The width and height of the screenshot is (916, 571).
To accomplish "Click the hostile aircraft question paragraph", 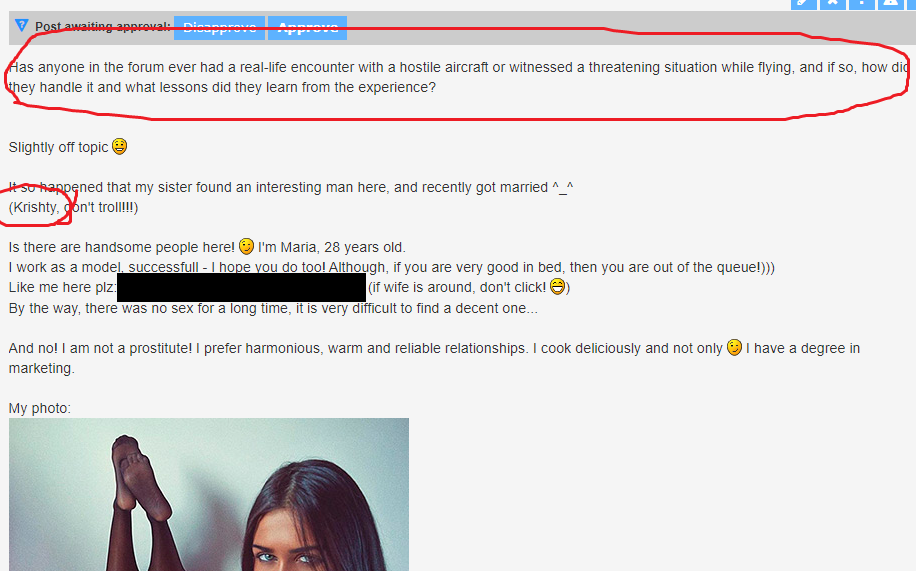I will [458, 77].
